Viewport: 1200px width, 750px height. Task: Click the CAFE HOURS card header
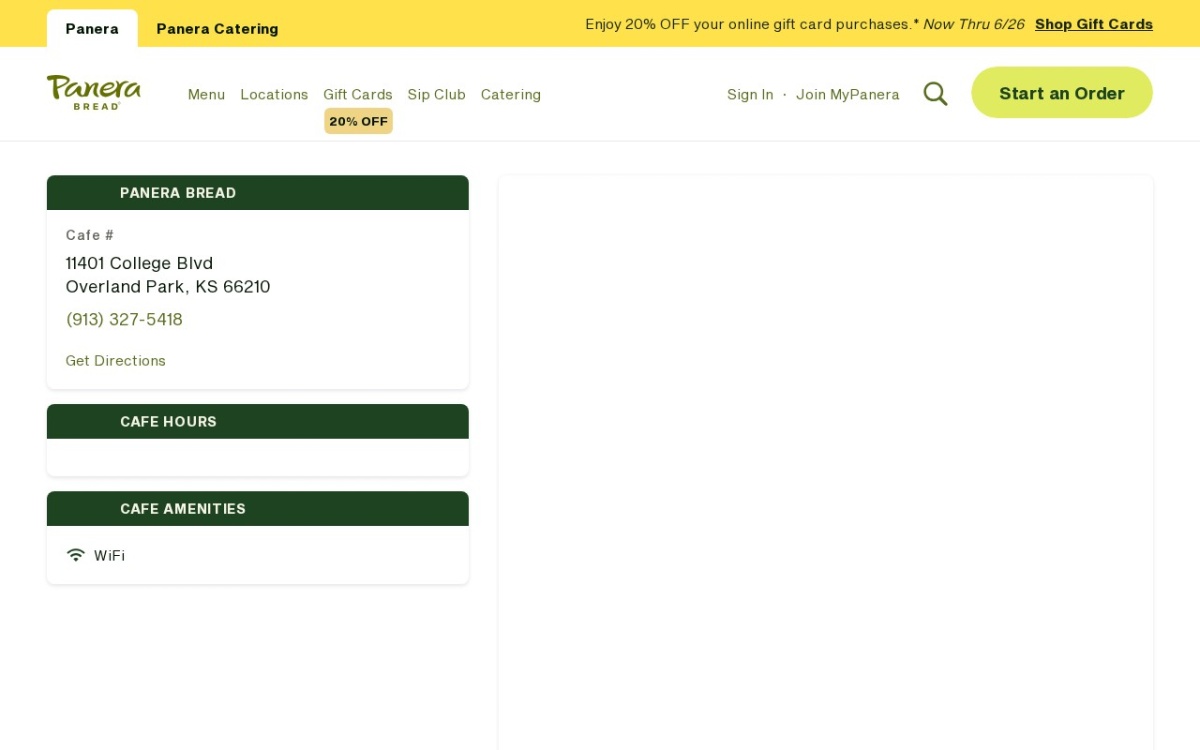pyautogui.click(x=258, y=422)
